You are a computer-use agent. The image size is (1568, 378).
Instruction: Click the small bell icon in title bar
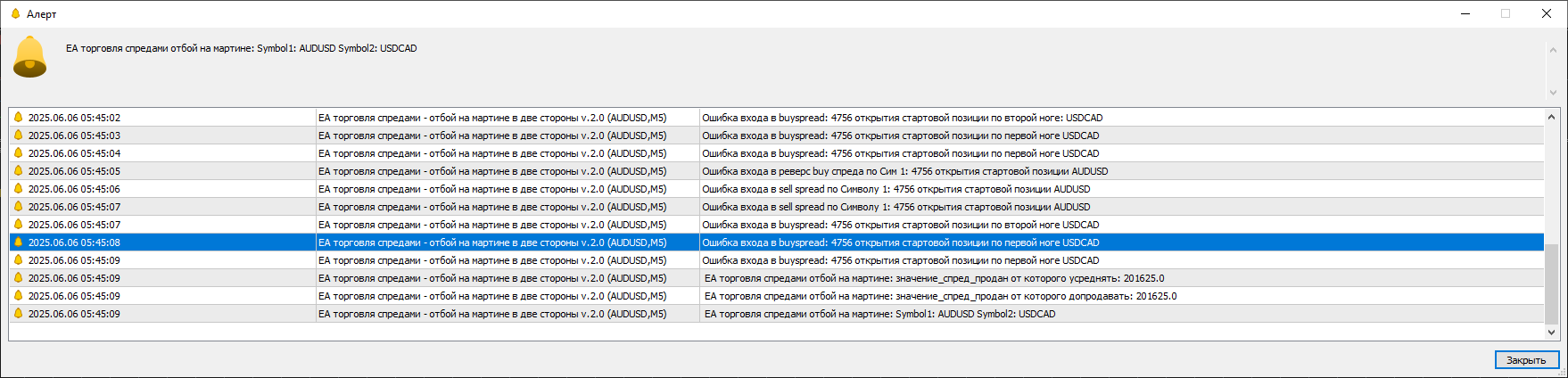point(15,13)
